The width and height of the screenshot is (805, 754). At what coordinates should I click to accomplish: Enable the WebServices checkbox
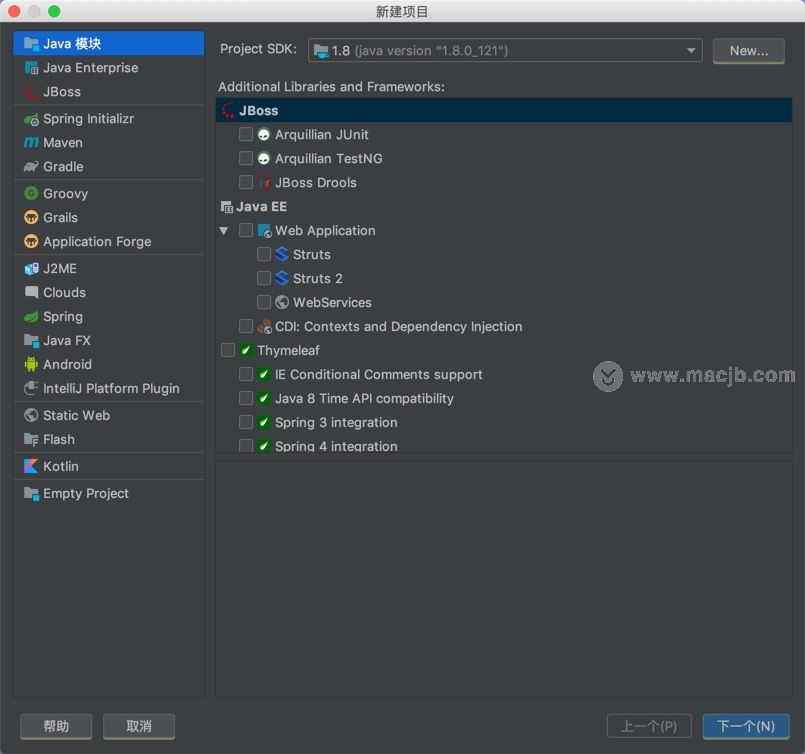click(264, 302)
